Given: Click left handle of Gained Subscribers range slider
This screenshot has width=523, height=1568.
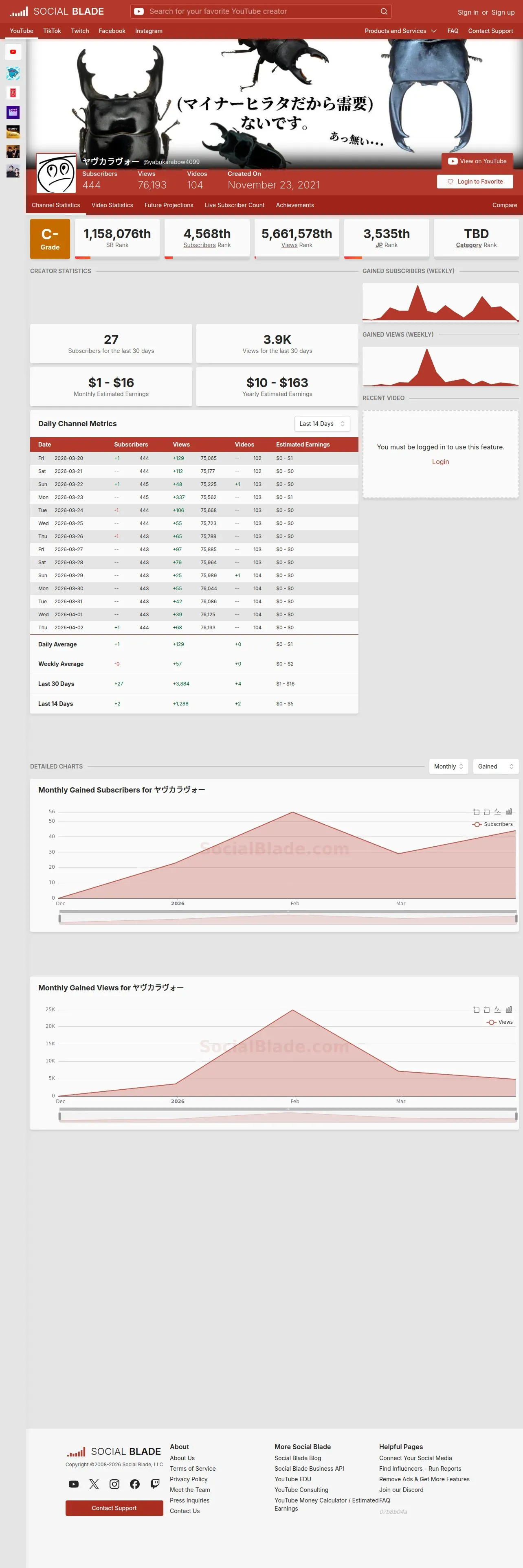Looking at the screenshot, I should click(x=59, y=918).
